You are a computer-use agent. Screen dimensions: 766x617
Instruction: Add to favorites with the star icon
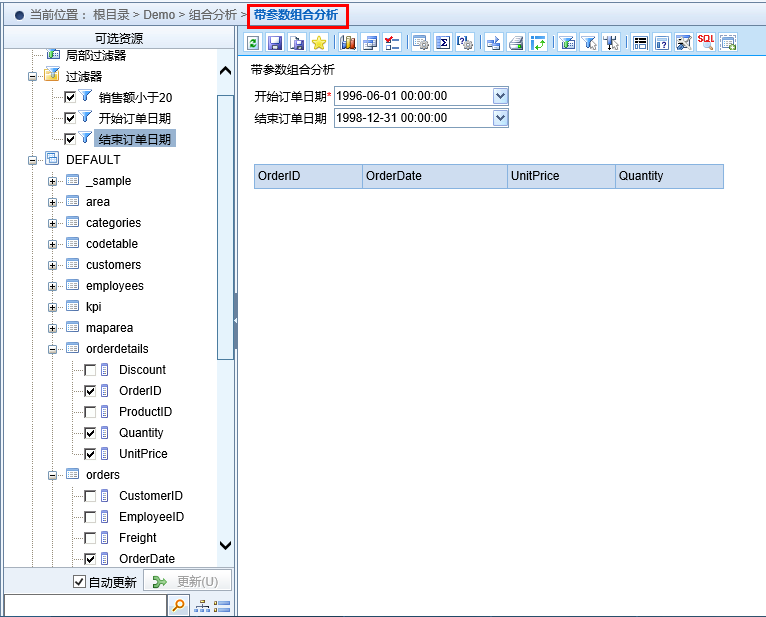319,43
